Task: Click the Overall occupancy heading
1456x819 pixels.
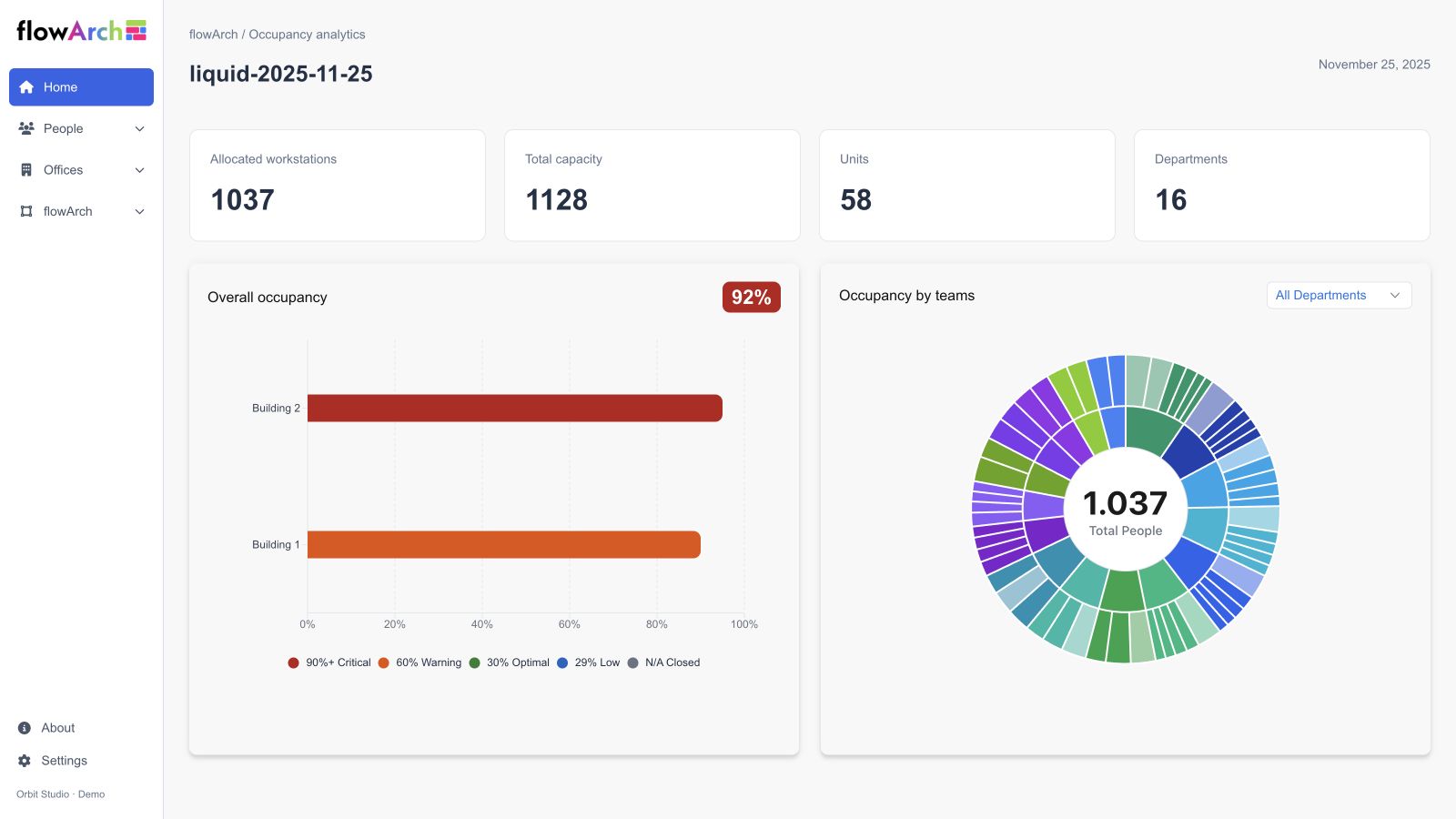Action: (268, 298)
